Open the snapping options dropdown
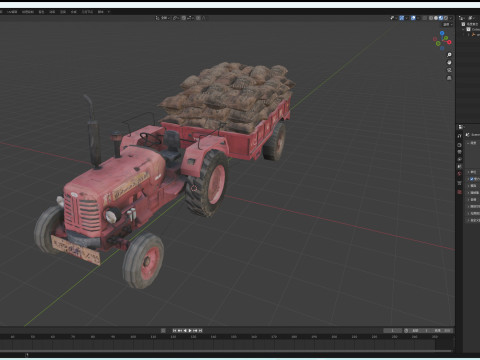The height and width of the screenshot is (360, 480). point(190,18)
